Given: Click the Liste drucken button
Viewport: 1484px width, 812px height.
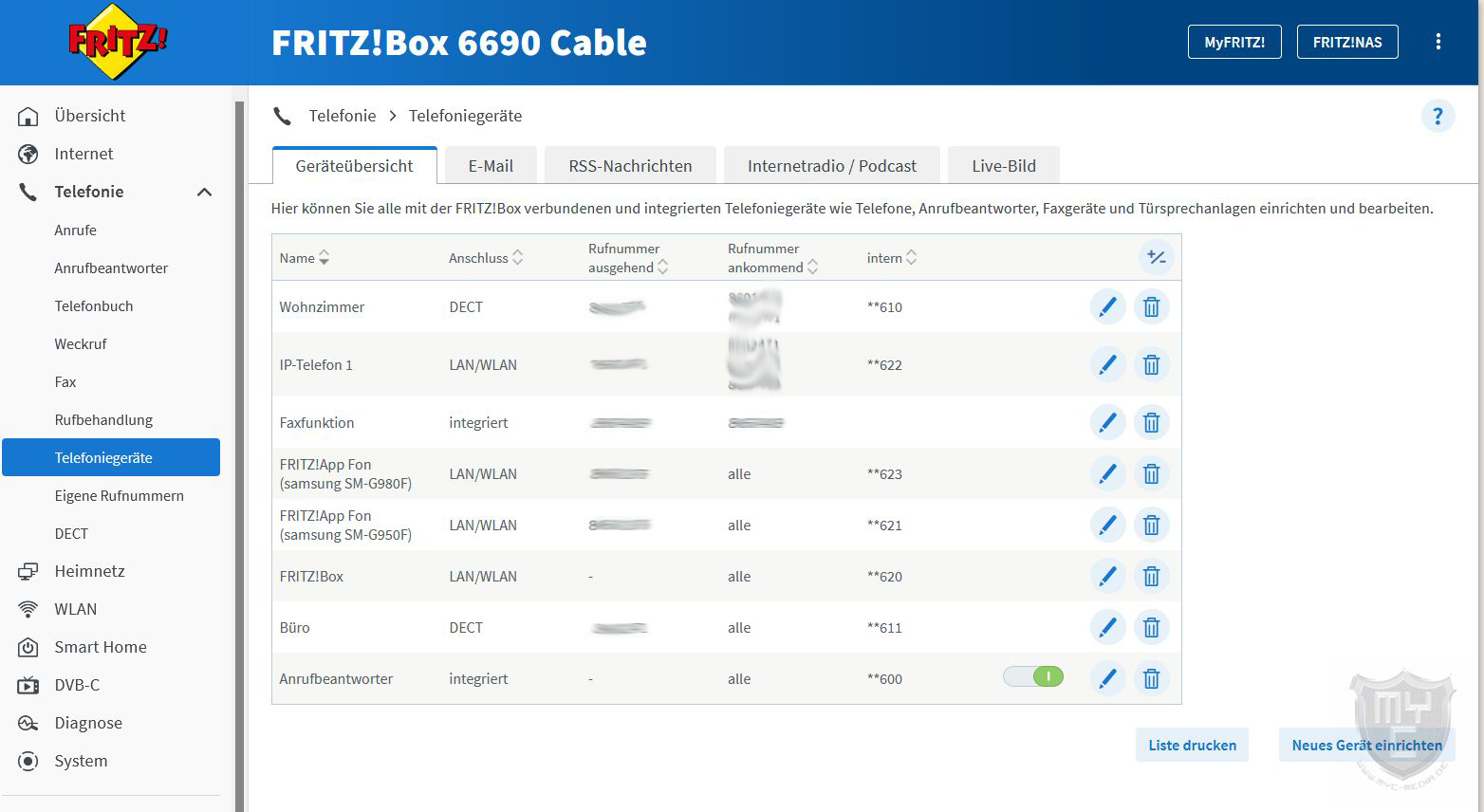Looking at the screenshot, I should 1192,745.
